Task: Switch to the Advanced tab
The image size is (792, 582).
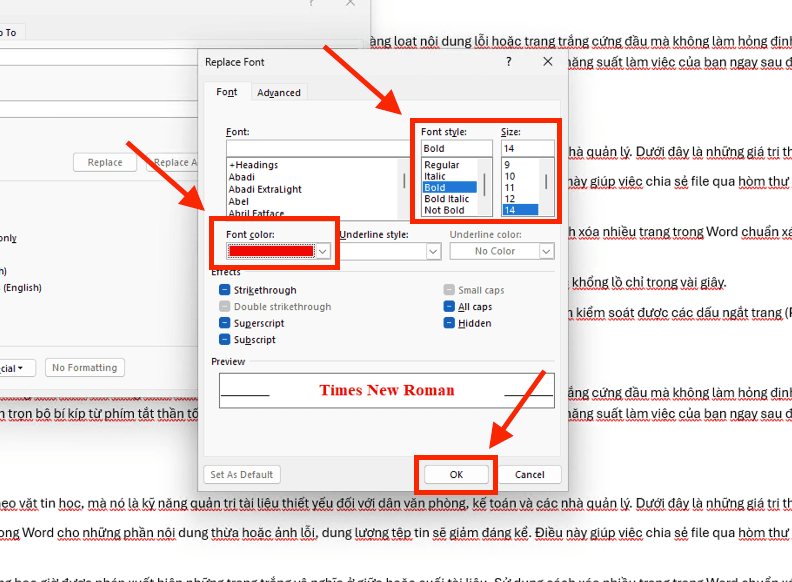Action: (279, 92)
